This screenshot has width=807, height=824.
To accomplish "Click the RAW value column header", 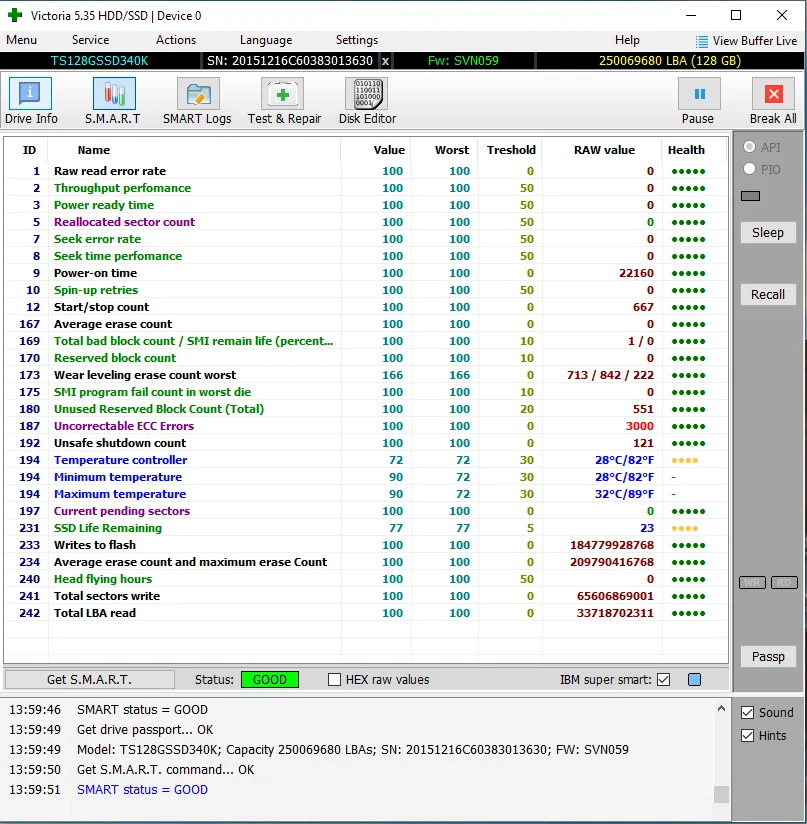I will (604, 150).
